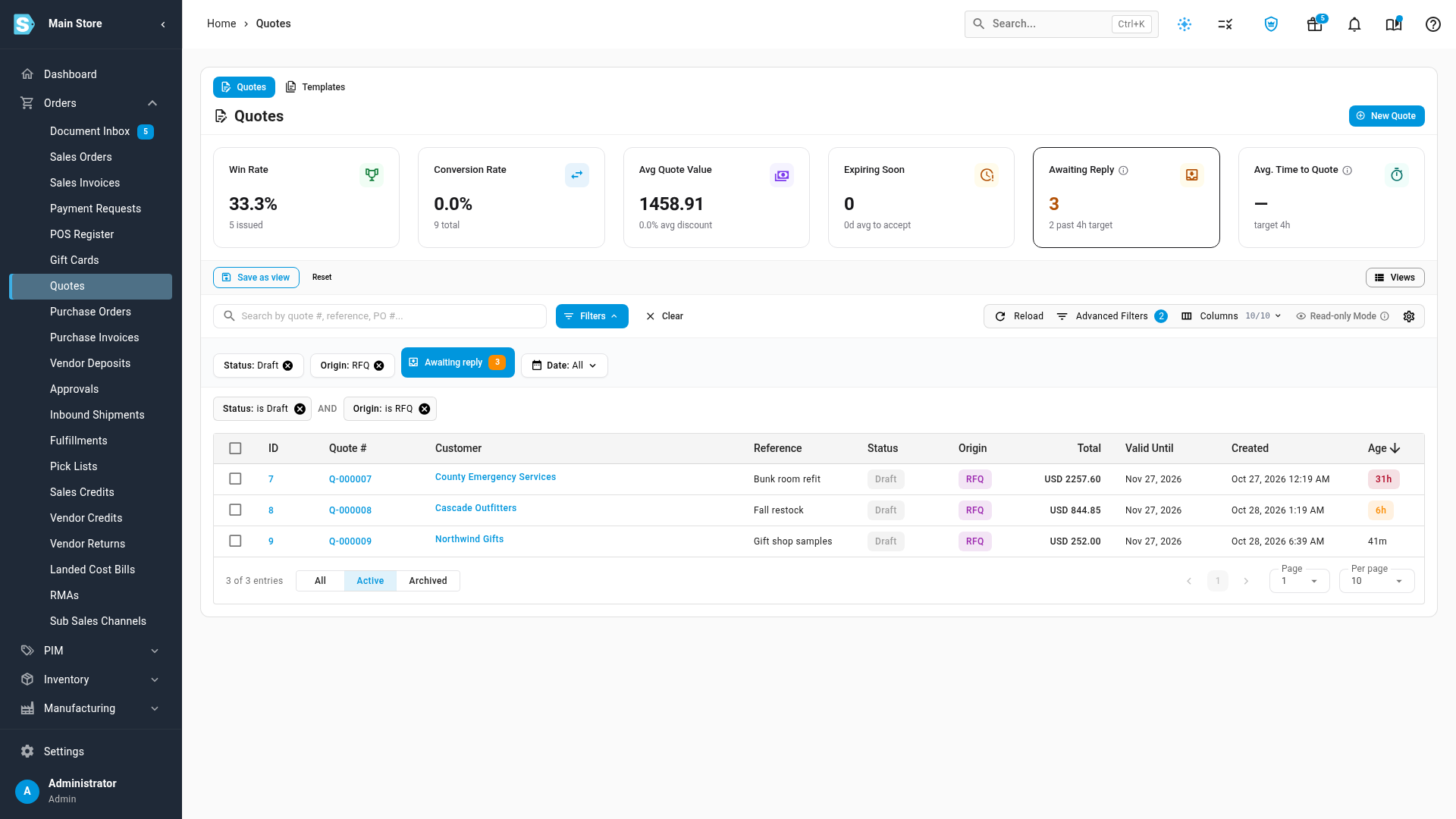
Task: Tick the select-all header checkbox
Action: tap(235, 448)
